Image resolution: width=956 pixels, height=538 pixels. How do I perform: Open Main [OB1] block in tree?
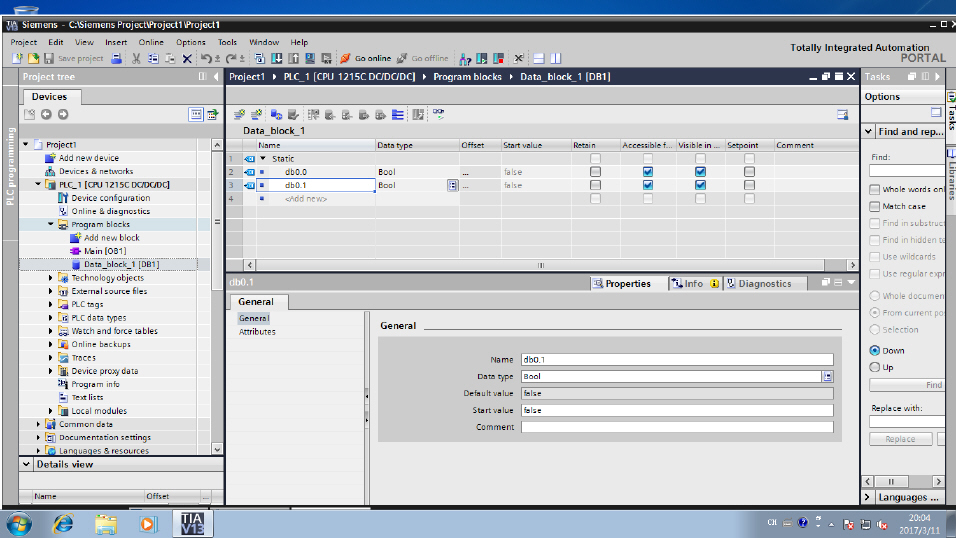coord(105,251)
